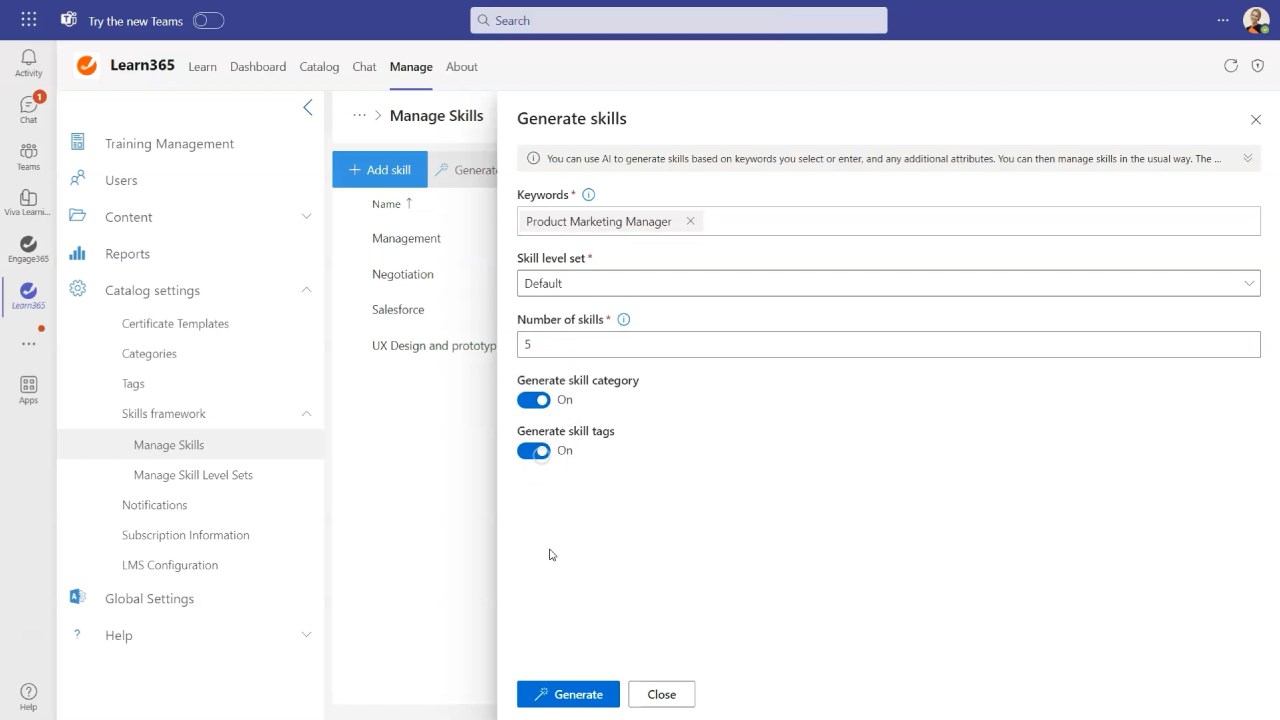Image resolution: width=1280 pixels, height=720 pixels.
Task: Click the Generate button
Action: click(568, 694)
